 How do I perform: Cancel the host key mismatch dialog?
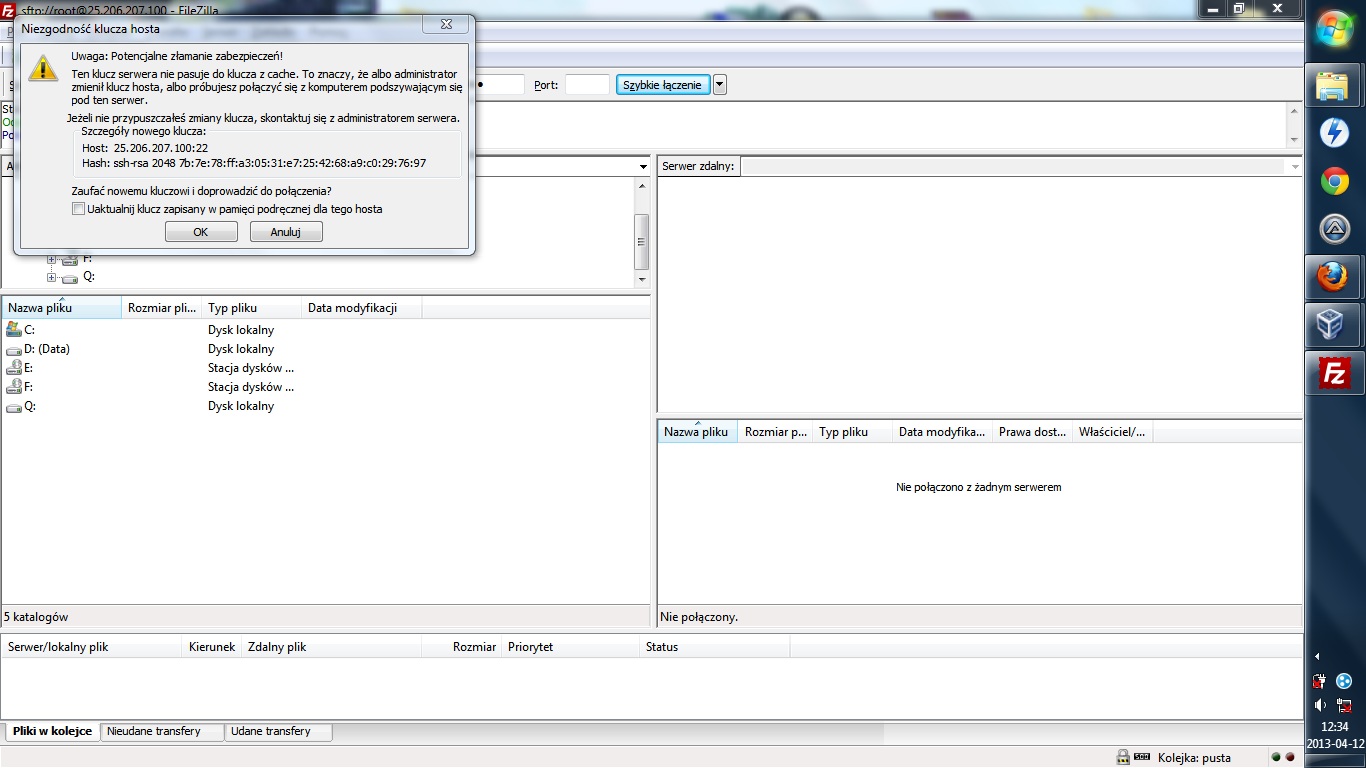tap(286, 232)
